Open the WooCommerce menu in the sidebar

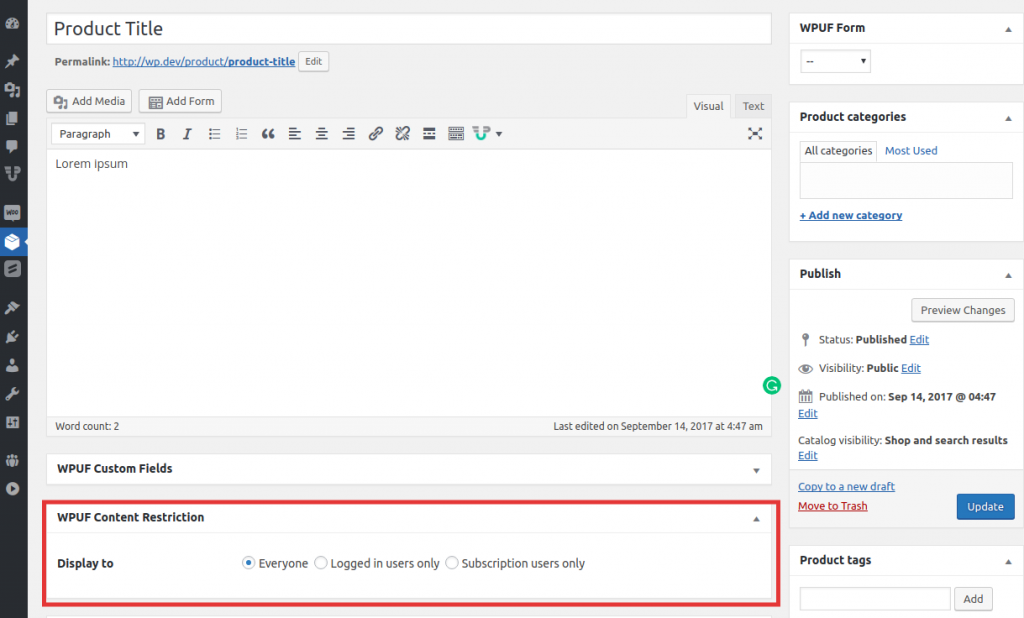pos(14,212)
